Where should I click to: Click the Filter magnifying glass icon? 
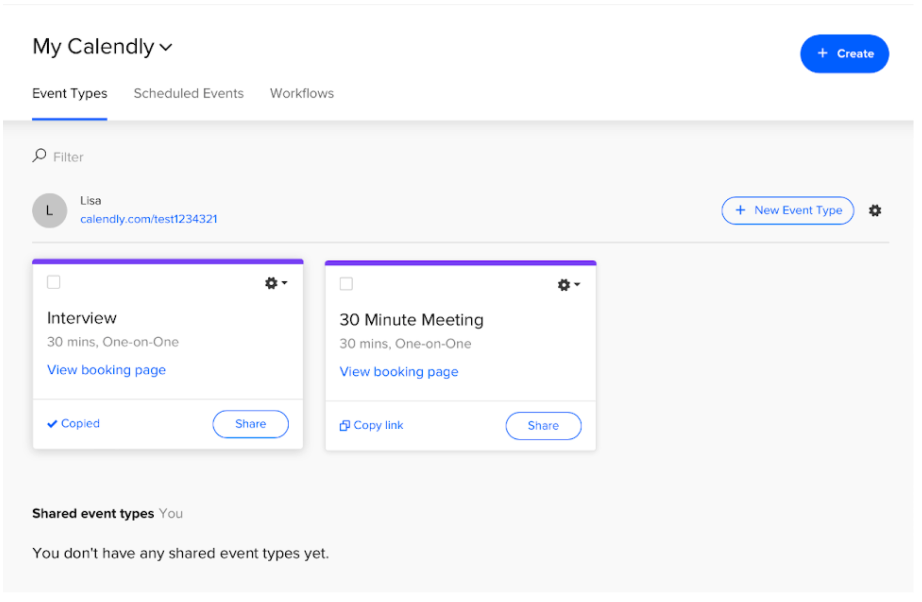[39, 156]
